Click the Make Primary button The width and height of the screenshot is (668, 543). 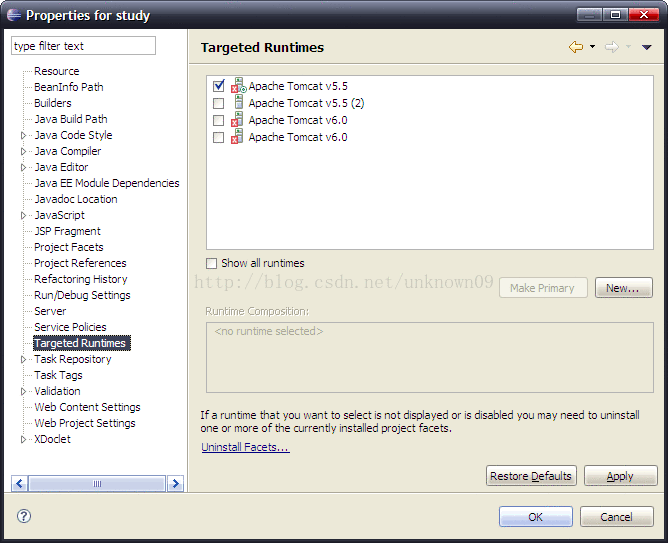(x=543, y=288)
